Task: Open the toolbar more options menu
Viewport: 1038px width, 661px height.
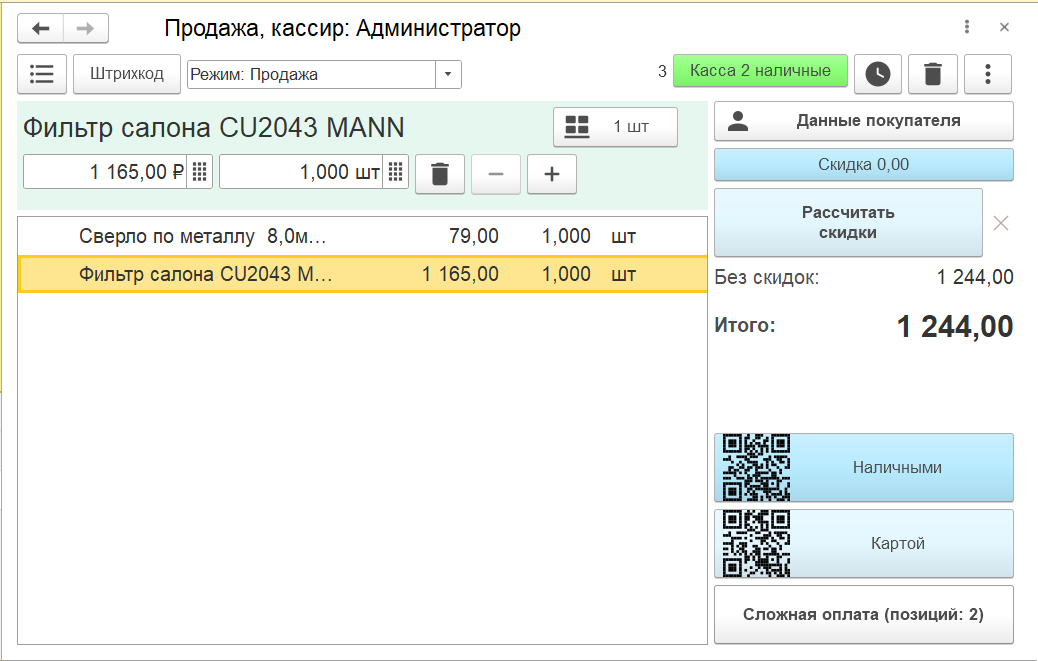Action: (x=988, y=73)
